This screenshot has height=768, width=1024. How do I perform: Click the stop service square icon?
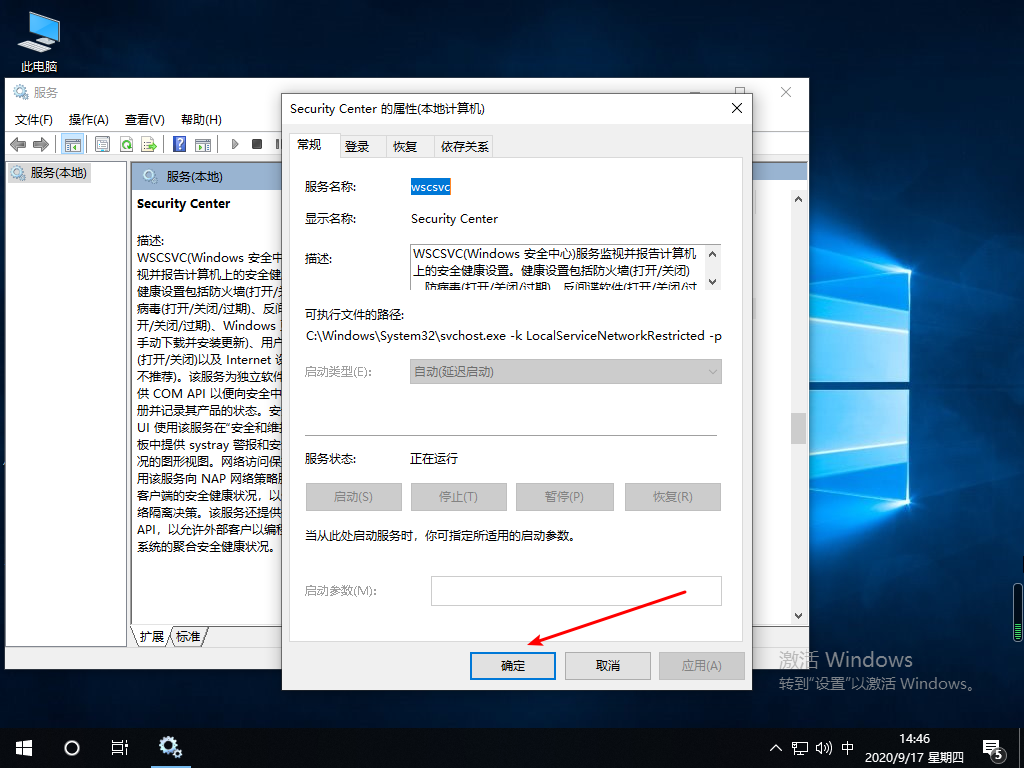pyautogui.click(x=257, y=144)
